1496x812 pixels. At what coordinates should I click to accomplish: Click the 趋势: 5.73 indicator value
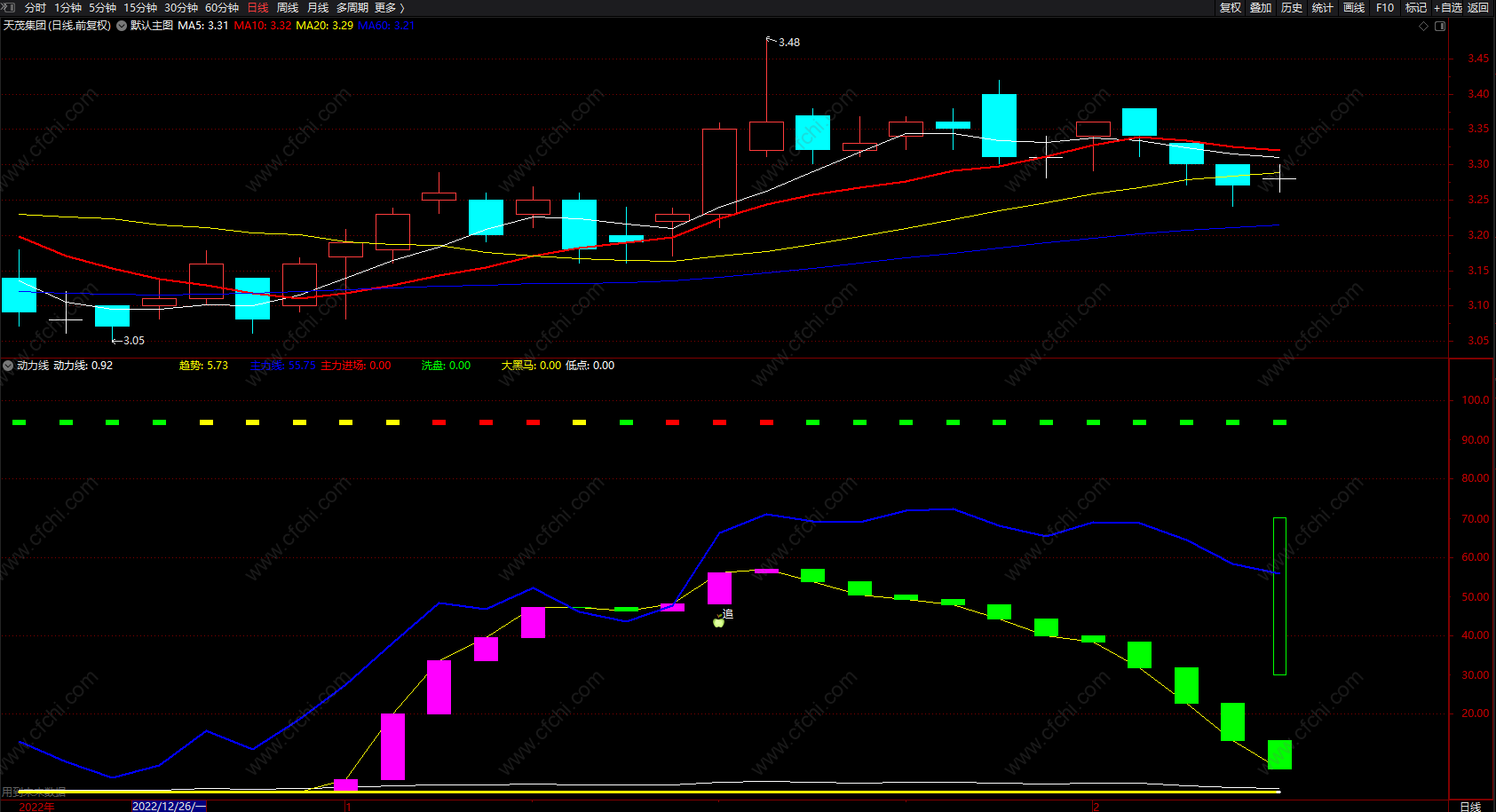pos(203,366)
